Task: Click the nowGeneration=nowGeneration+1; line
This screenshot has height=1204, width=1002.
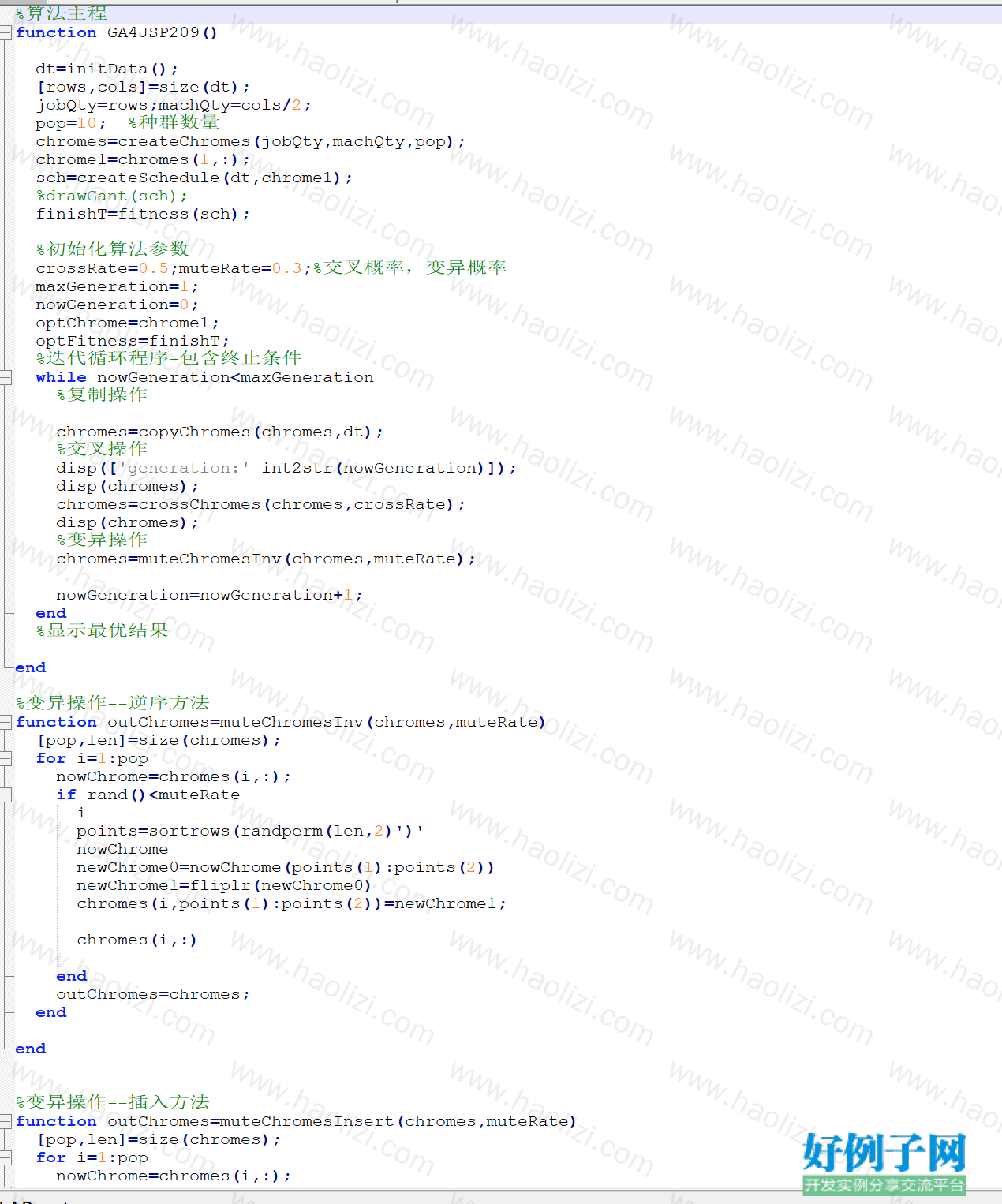Action: [210, 595]
